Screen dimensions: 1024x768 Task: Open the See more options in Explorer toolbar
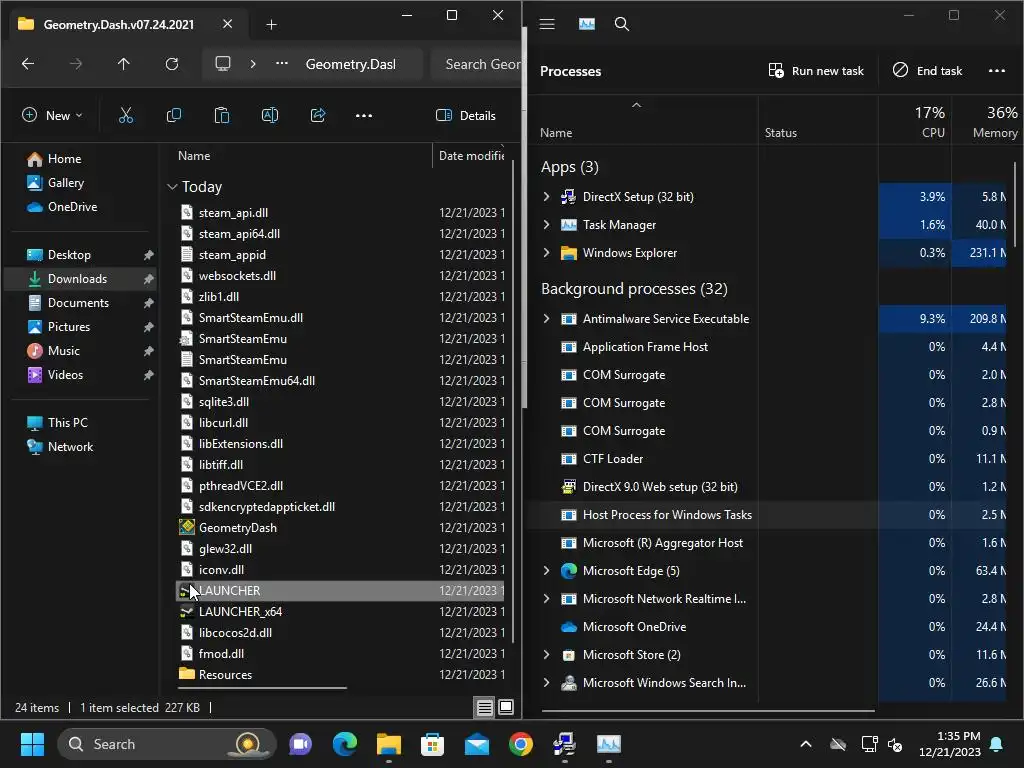click(x=364, y=116)
